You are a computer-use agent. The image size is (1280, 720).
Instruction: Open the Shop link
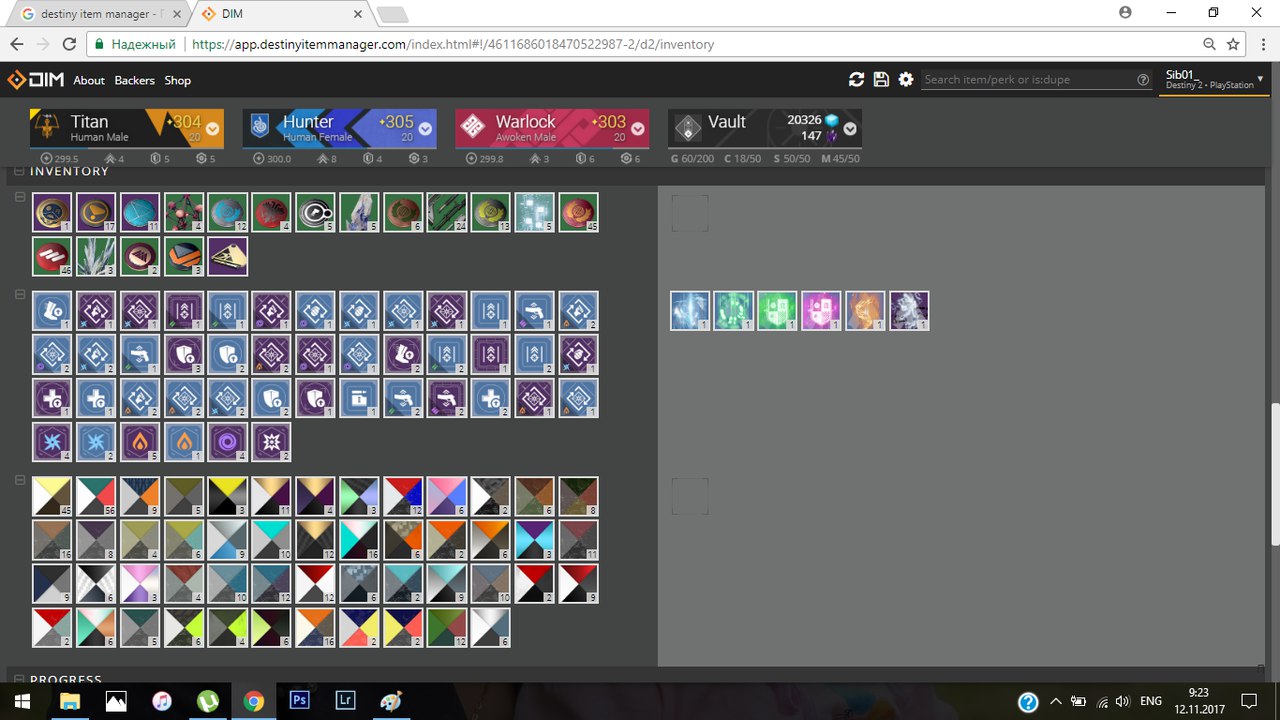[x=177, y=80]
